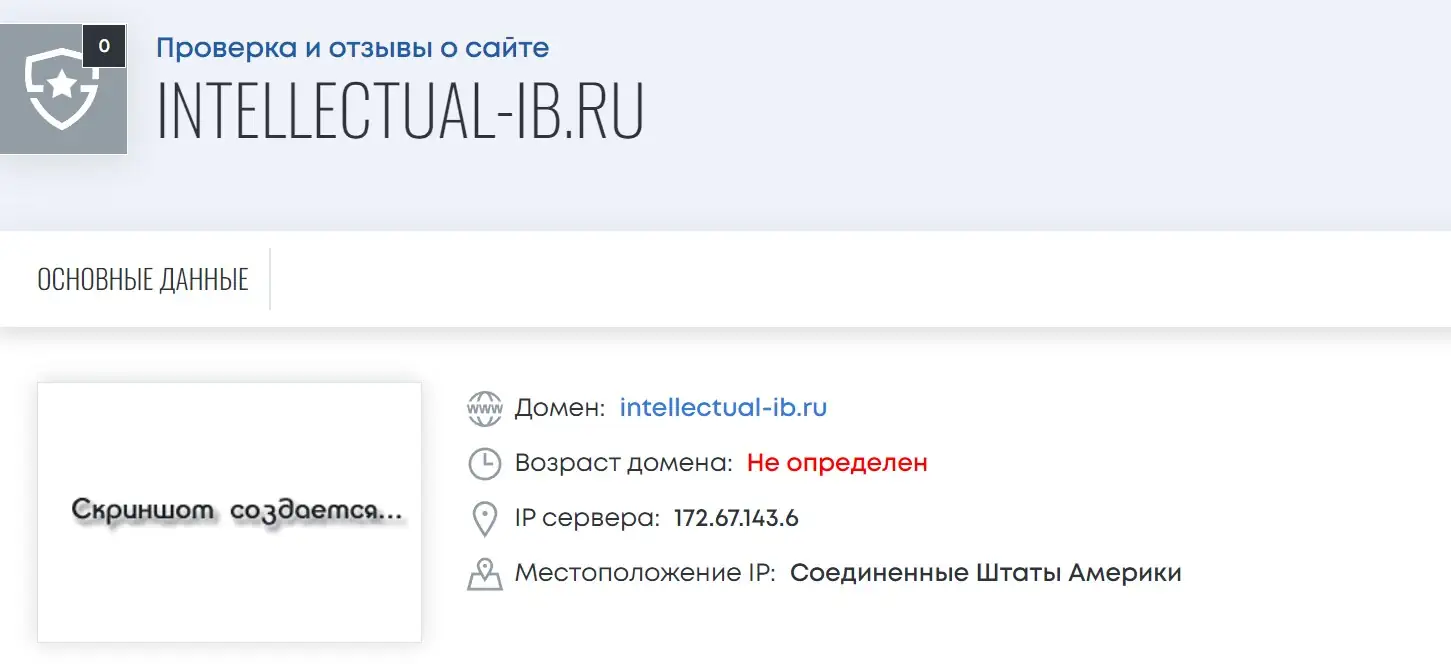
Task: Click the location pin IP icon
Action: [485, 519]
